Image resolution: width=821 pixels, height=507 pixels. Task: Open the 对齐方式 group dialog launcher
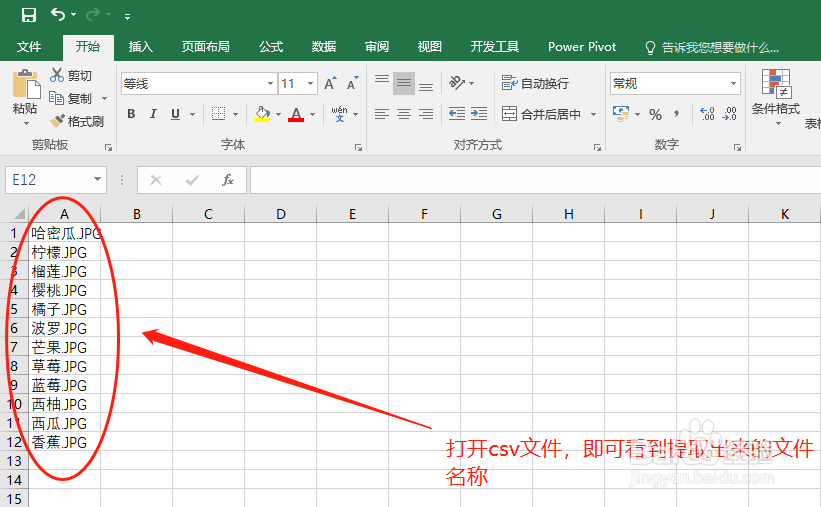[x=597, y=148]
